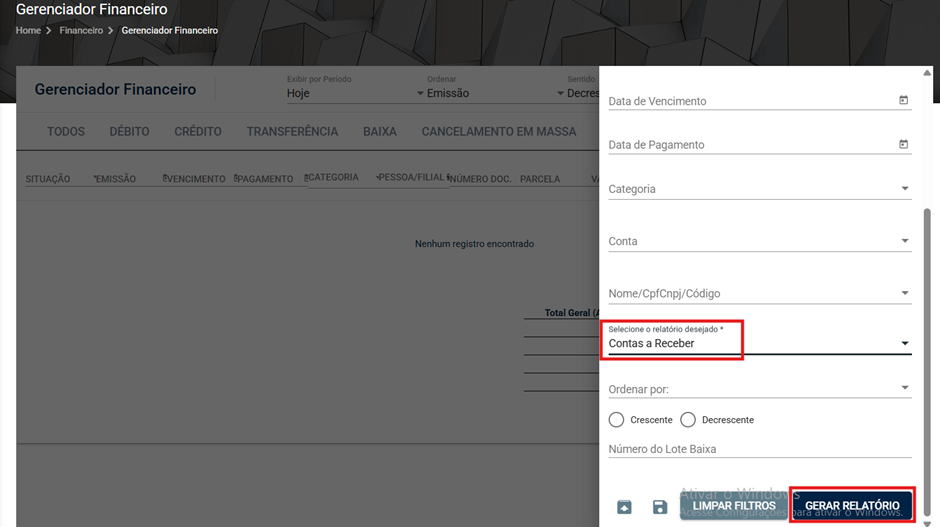Image resolution: width=940 pixels, height=527 pixels.
Task: Click the load saved filter archive icon
Action: click(x=624, y=507)
